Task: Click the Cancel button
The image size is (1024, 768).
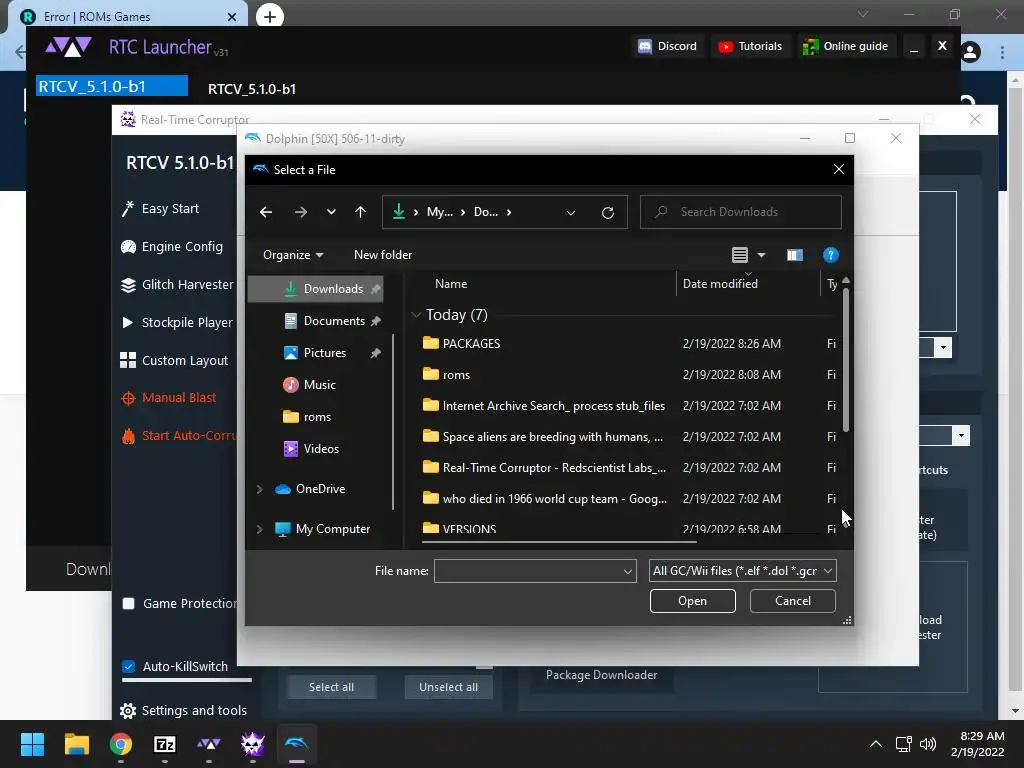Action: 792,601
